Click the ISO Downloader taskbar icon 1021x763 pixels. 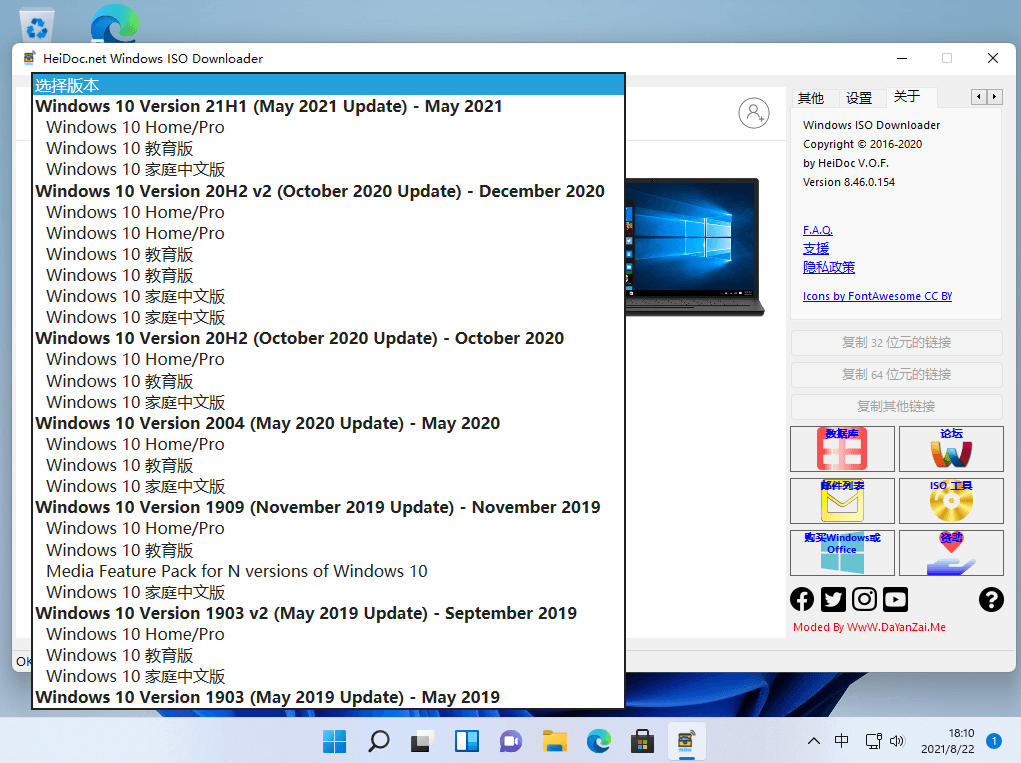(686, 741)
